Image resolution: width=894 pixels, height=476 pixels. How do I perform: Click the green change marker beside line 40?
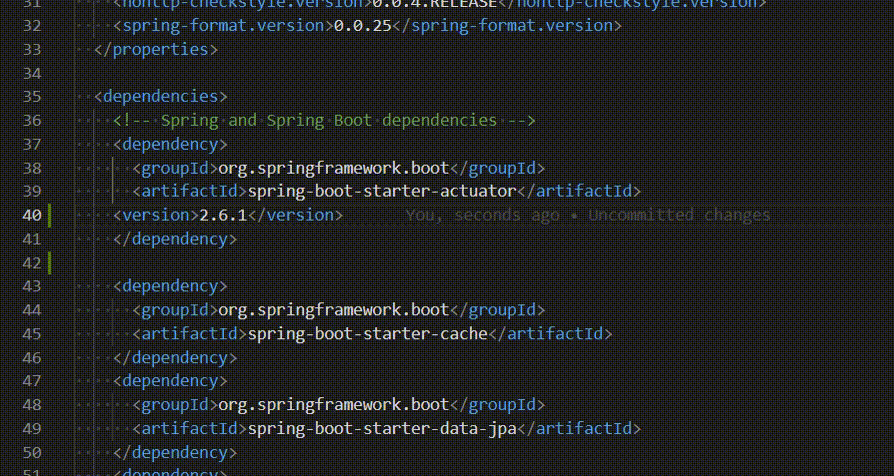(50, 215)
